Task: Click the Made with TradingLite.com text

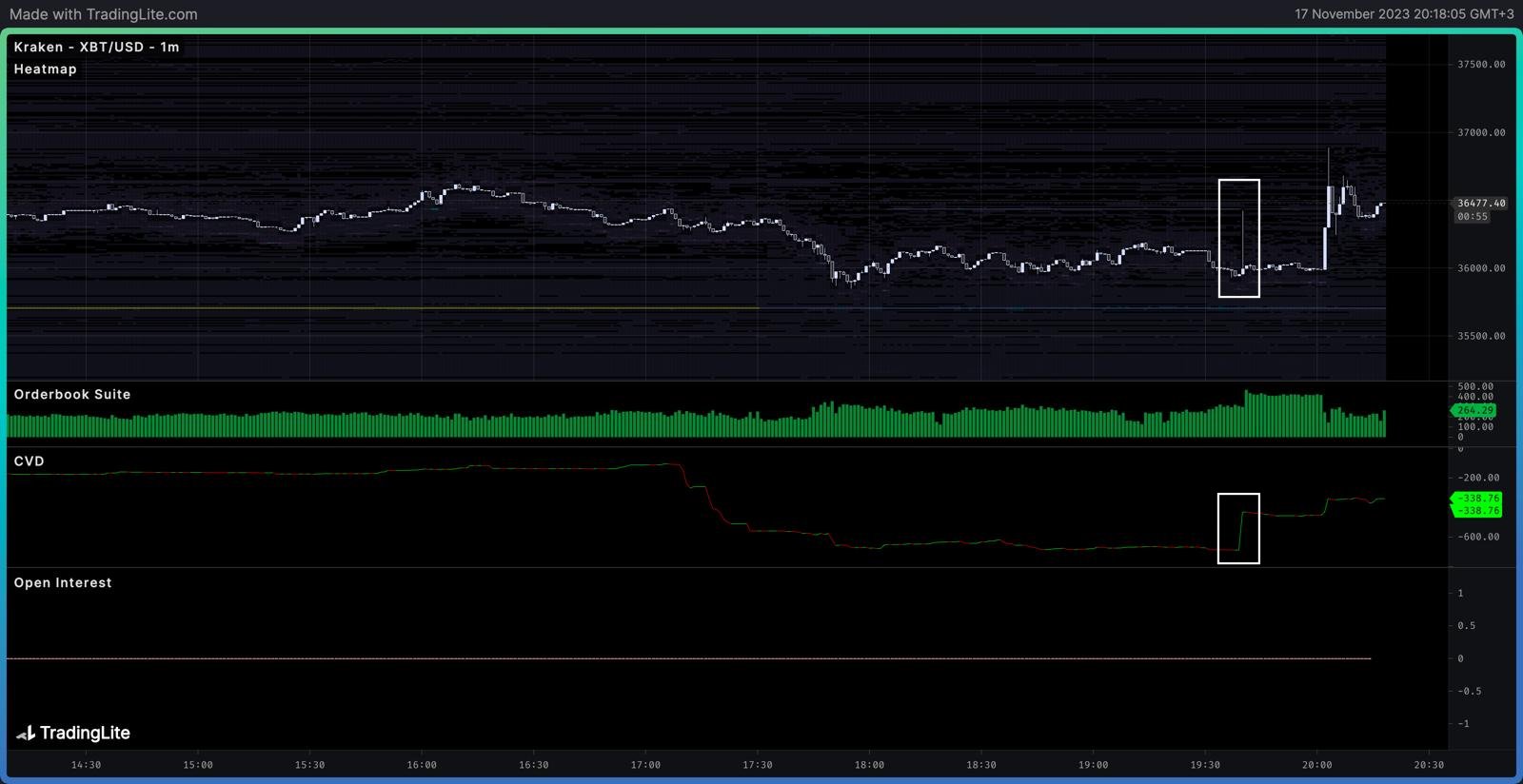Action: pos(104,14)
